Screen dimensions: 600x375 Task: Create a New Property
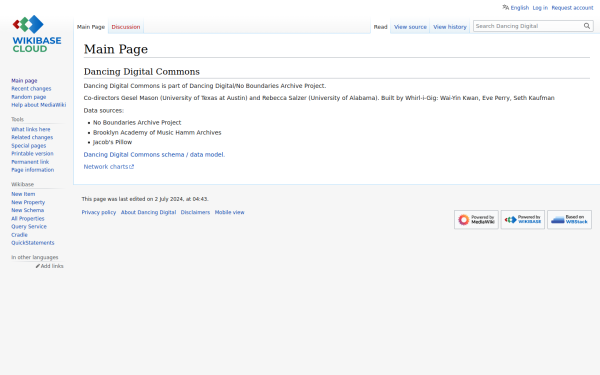(28, 202)
